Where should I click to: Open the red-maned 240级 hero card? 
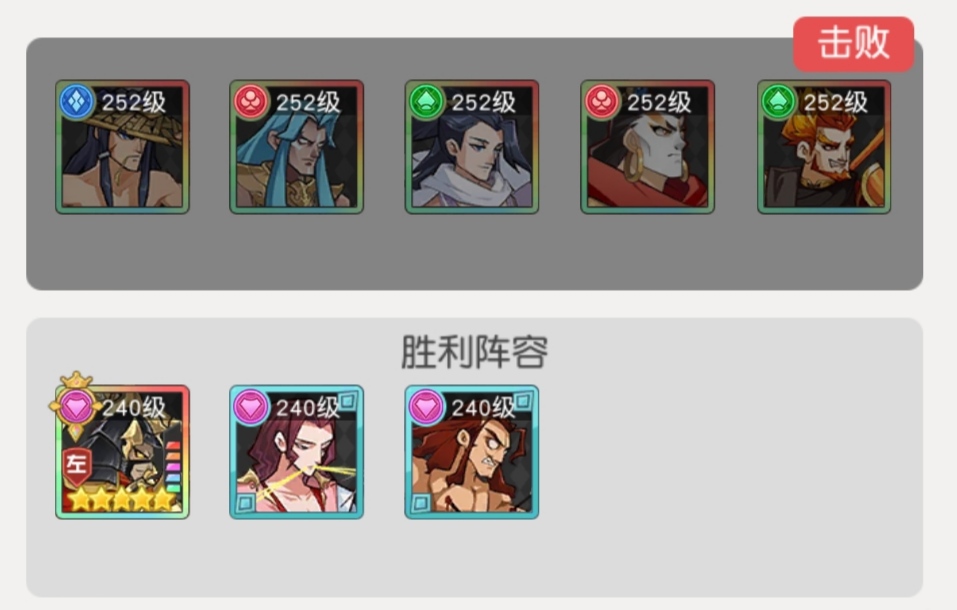(472, 452)
